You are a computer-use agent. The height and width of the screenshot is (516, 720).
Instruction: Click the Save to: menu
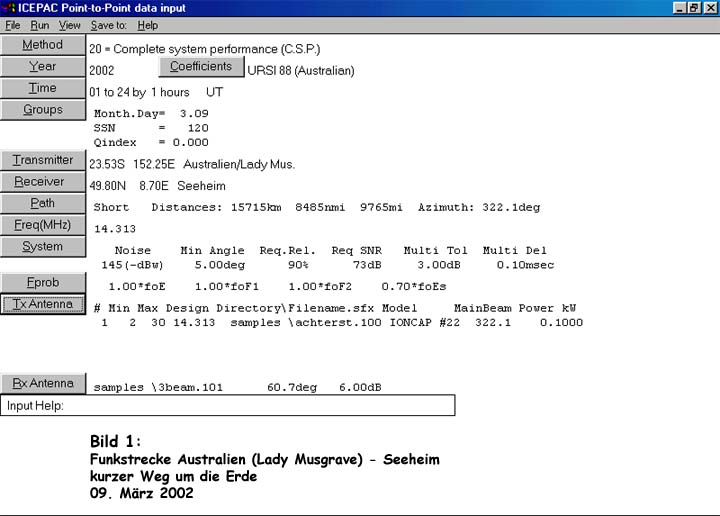pyautogui.click(x=108, y=25)
